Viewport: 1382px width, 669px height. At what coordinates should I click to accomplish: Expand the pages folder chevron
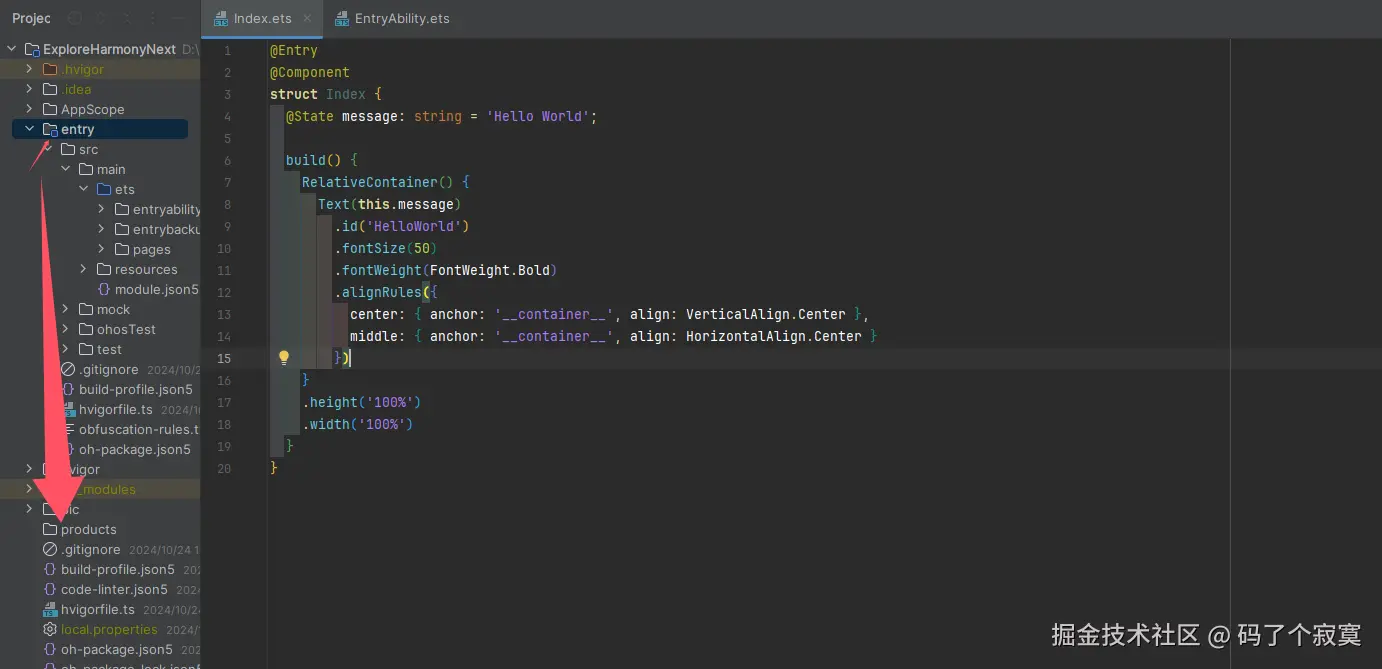point(102,249)
